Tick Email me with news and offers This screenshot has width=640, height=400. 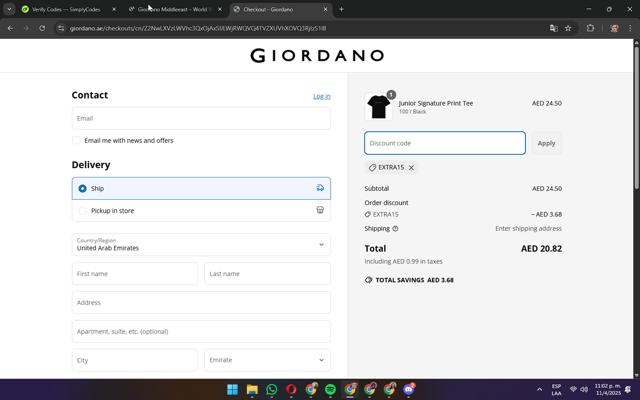coord(76,140)
